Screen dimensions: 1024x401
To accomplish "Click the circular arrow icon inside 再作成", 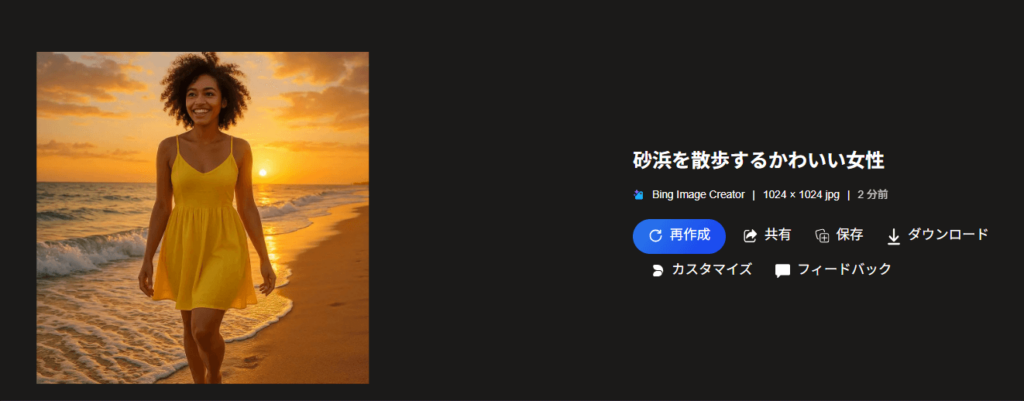I will pos(655,236).
